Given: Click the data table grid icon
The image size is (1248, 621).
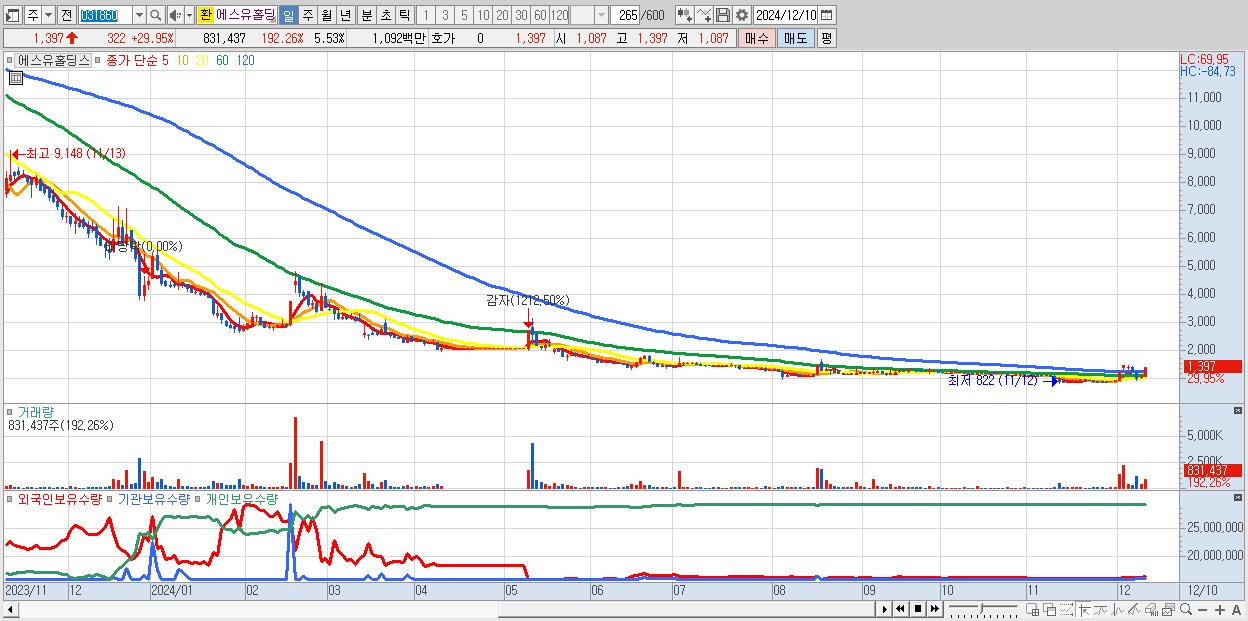Looking at the screenshot, I should tap(16, 77).
